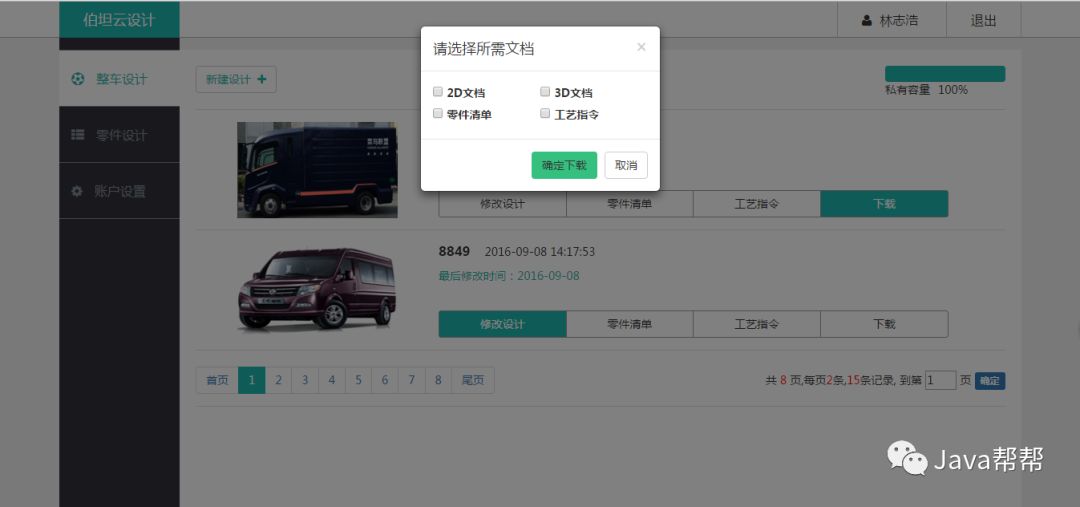Screen dimensions: 1080x507
Task: Enable the 零件清单 checkbox
Action: [x=438, y=114]
